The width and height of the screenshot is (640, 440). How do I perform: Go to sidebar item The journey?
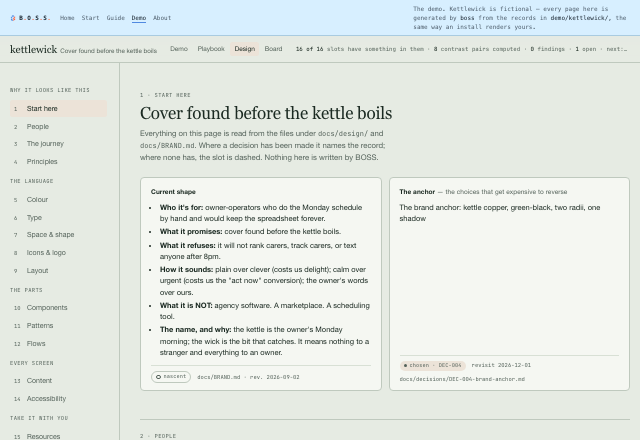(58, 144)
